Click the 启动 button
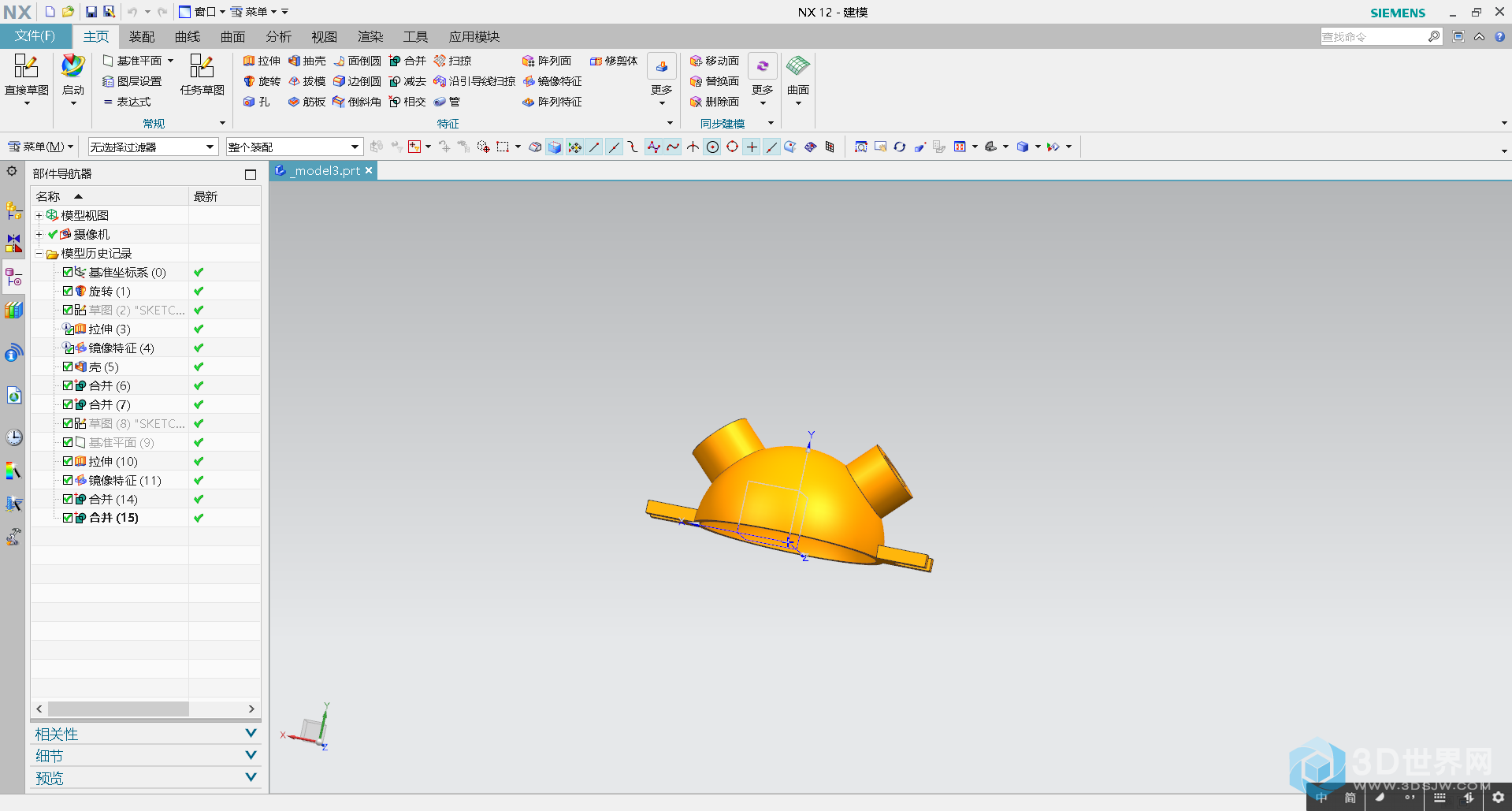 (x=73, y=80)
